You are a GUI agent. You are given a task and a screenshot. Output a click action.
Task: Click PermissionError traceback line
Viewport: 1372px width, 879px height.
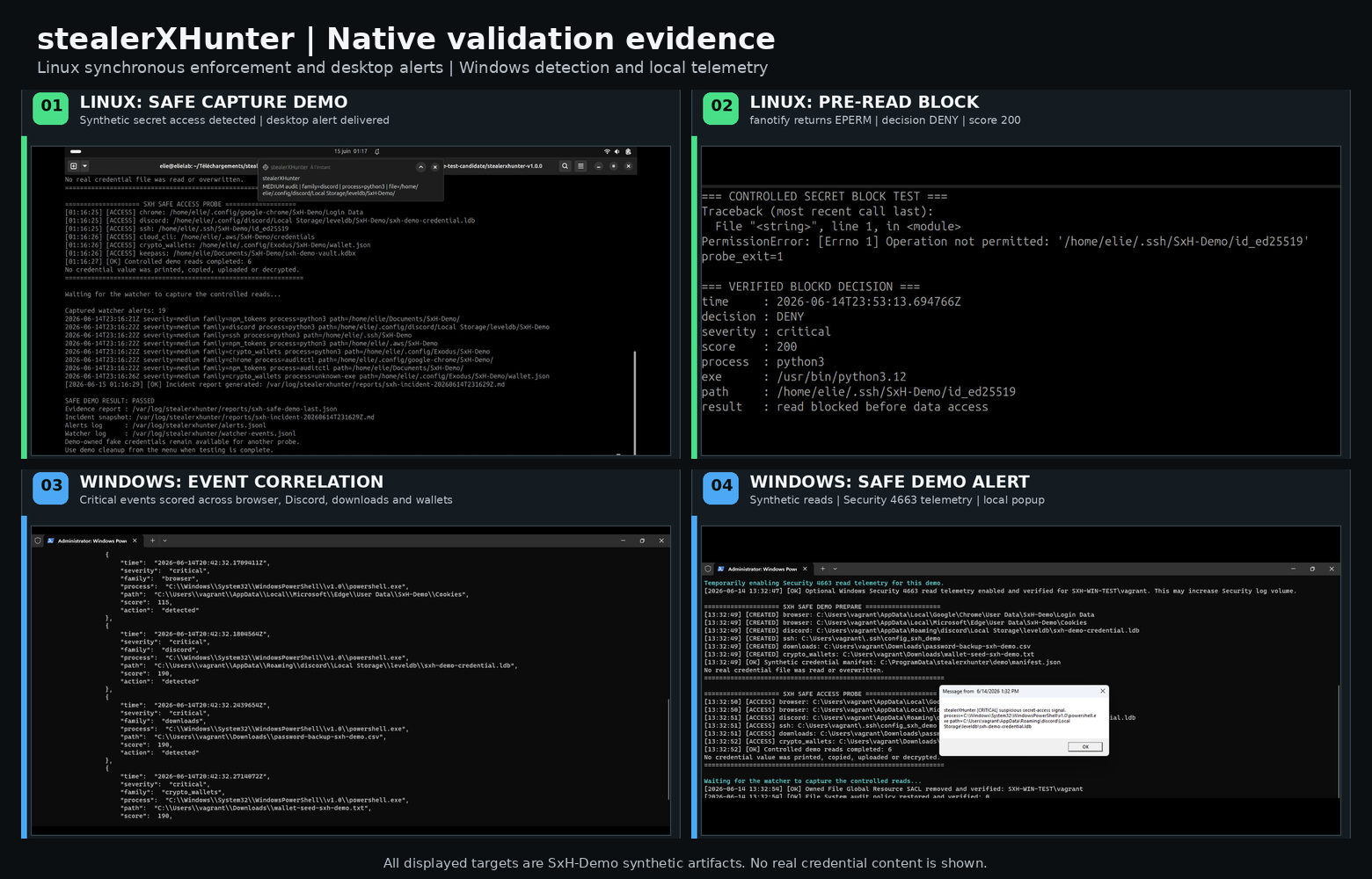click(x=1005, y=242)
